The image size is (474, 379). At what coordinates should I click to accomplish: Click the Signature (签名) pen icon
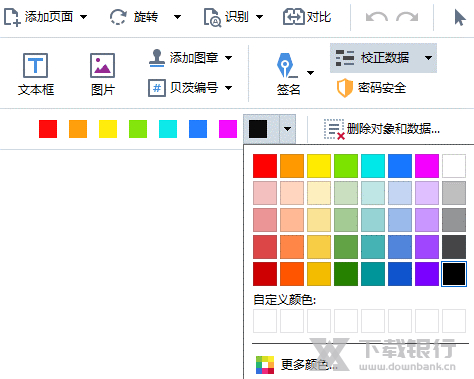[286, 65]
